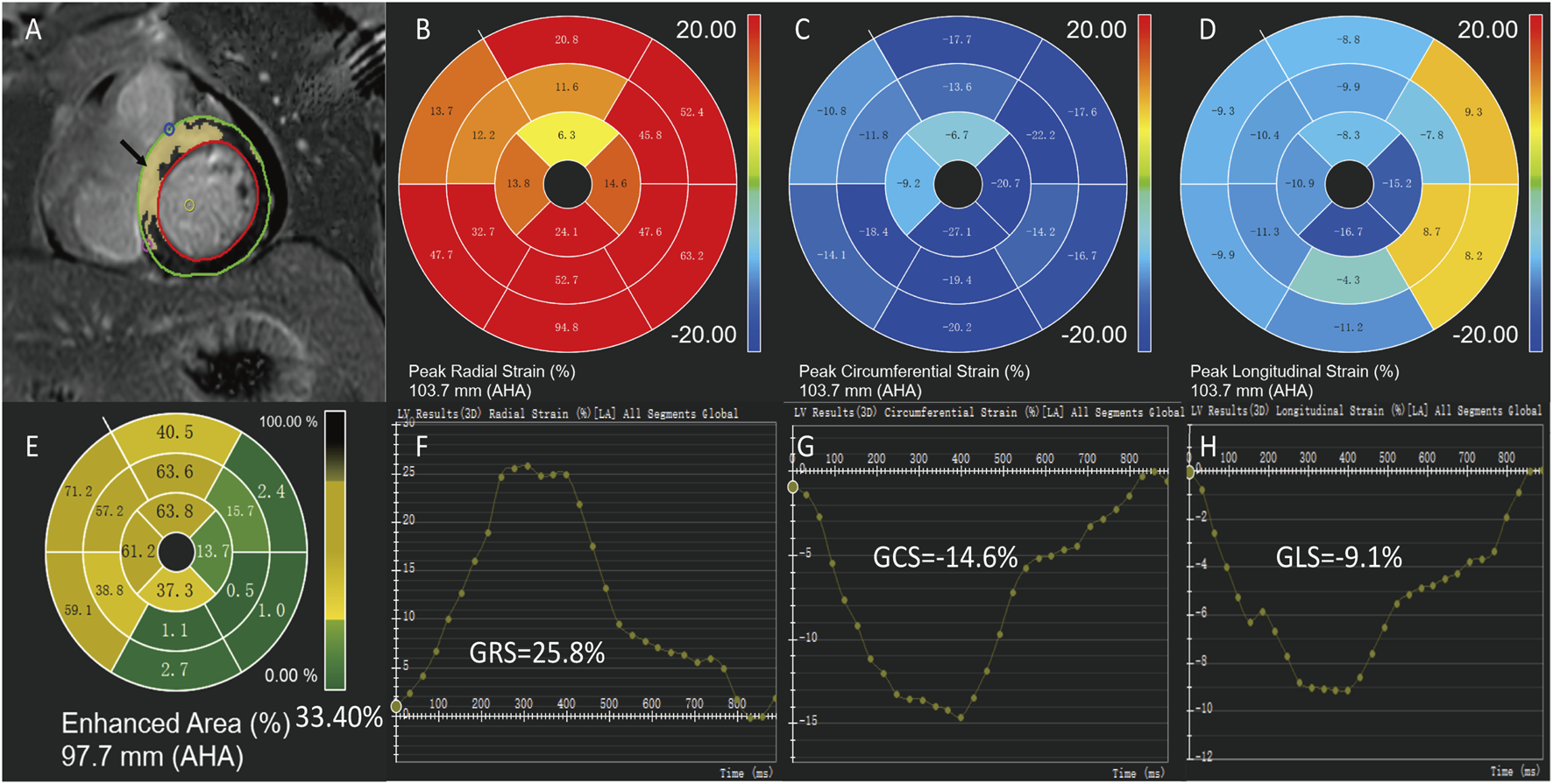Click the green 0.5 enhanced area segment

240,591
